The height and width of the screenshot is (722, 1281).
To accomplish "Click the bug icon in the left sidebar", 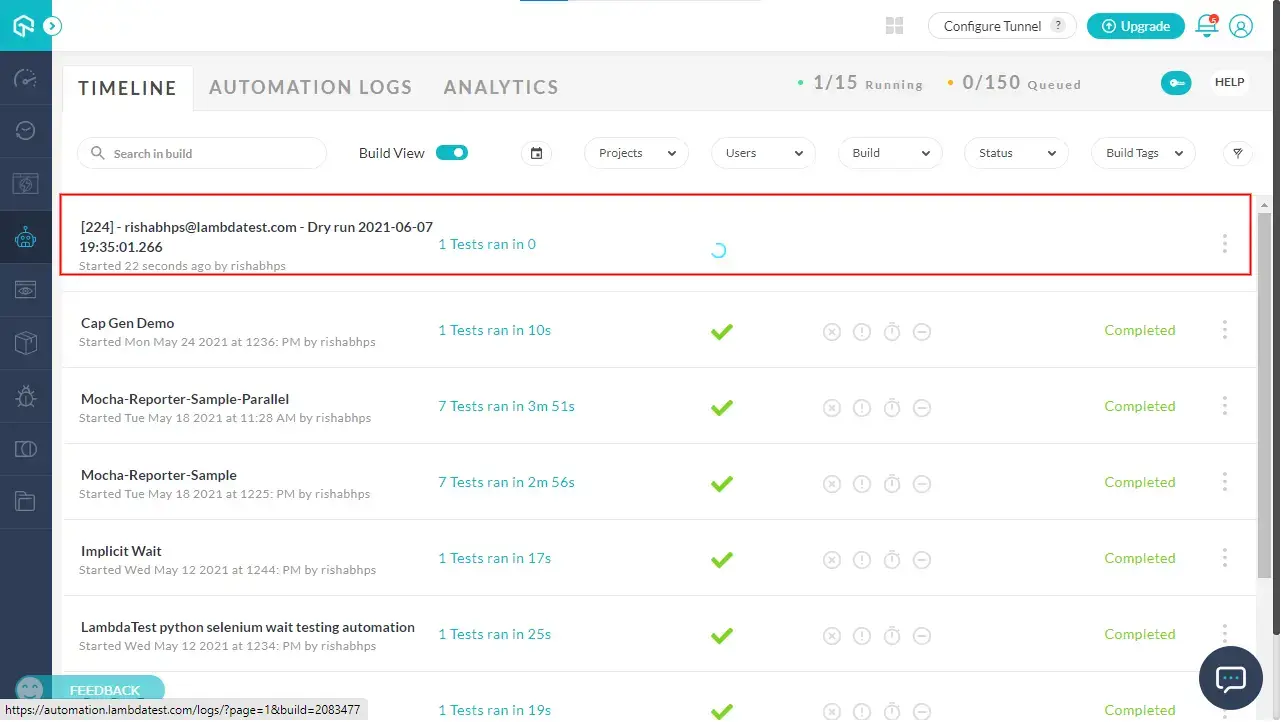I will (25, 395).
